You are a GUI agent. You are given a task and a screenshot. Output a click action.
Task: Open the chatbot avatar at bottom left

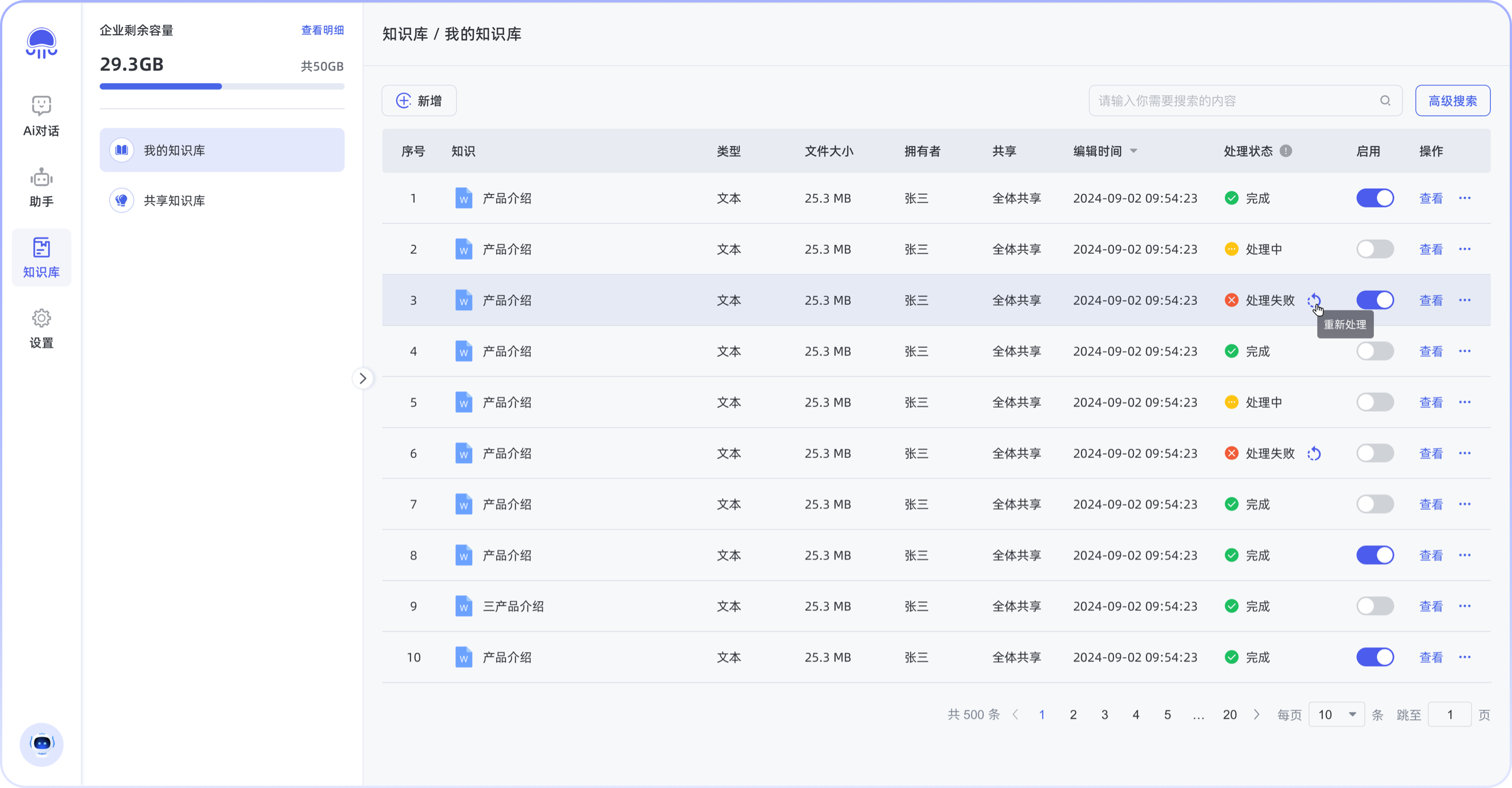(x=41, y=744)
